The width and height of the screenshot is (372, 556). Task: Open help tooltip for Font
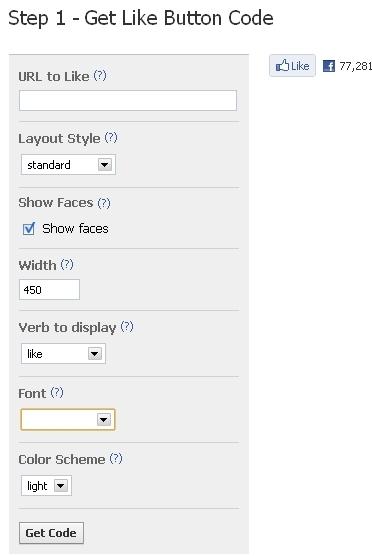pyautogui.click(x=57, y=393)
